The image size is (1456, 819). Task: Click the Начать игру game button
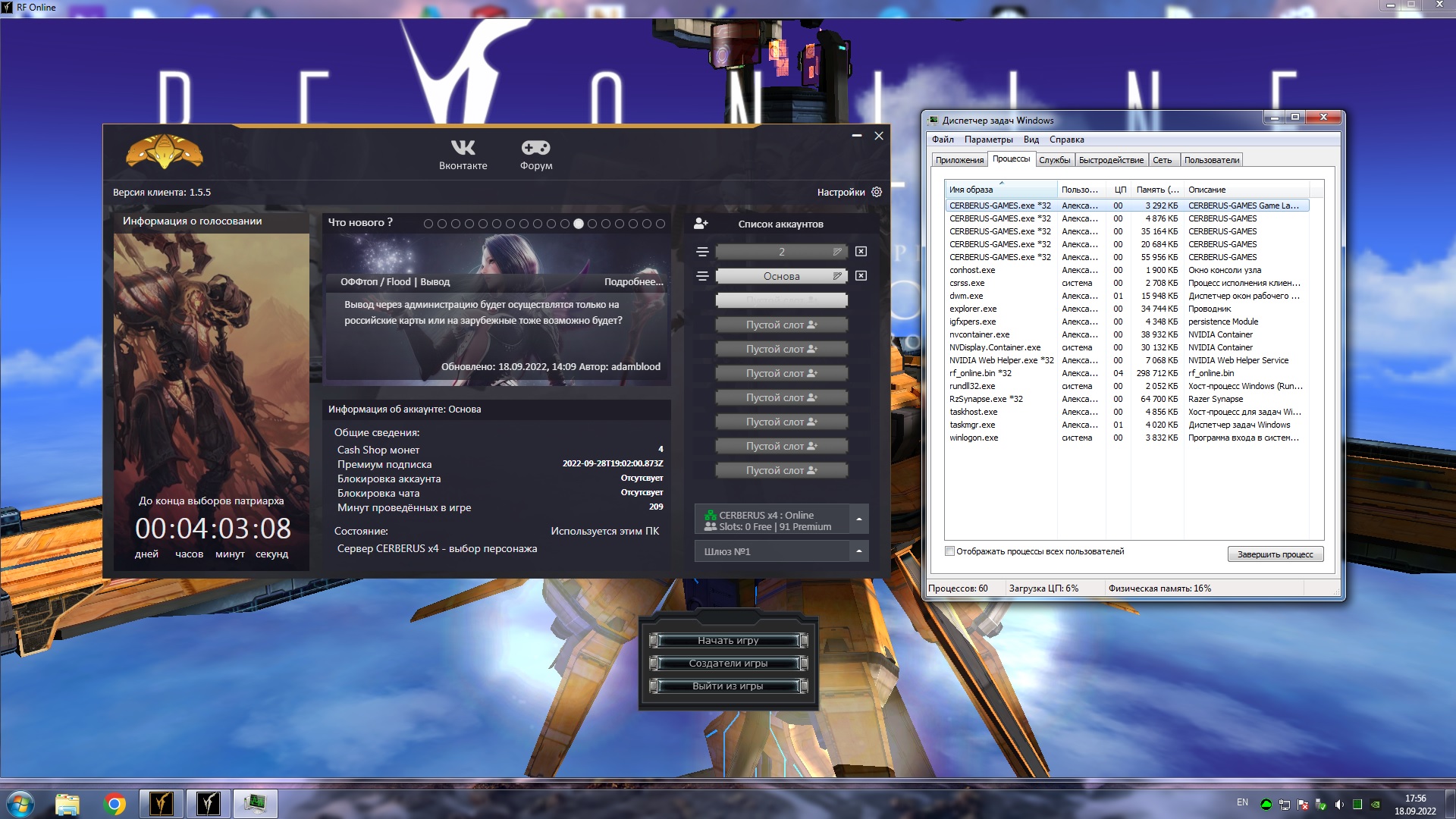coord(728,641)
